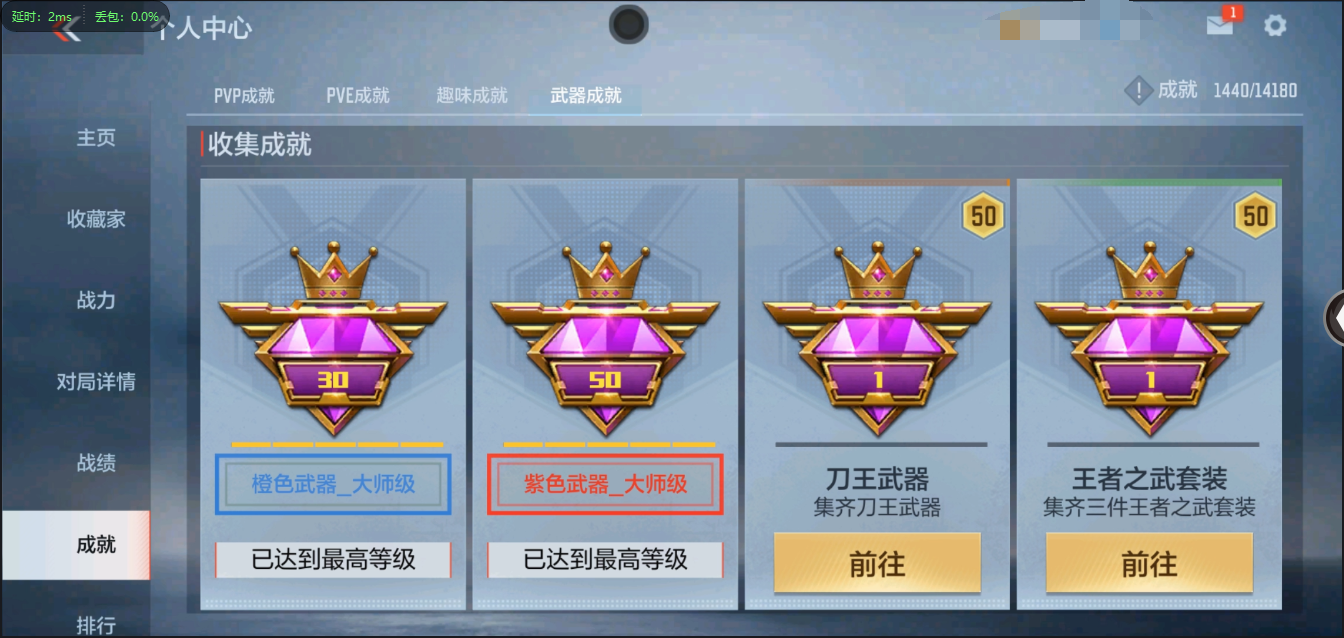Switch to the PVP成就 tab
Screen dimensions: 1344x638
244,96
